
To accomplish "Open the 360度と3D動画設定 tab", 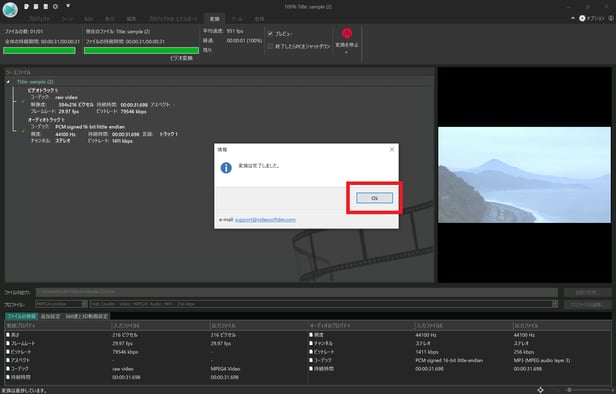I will pos(86,316).
